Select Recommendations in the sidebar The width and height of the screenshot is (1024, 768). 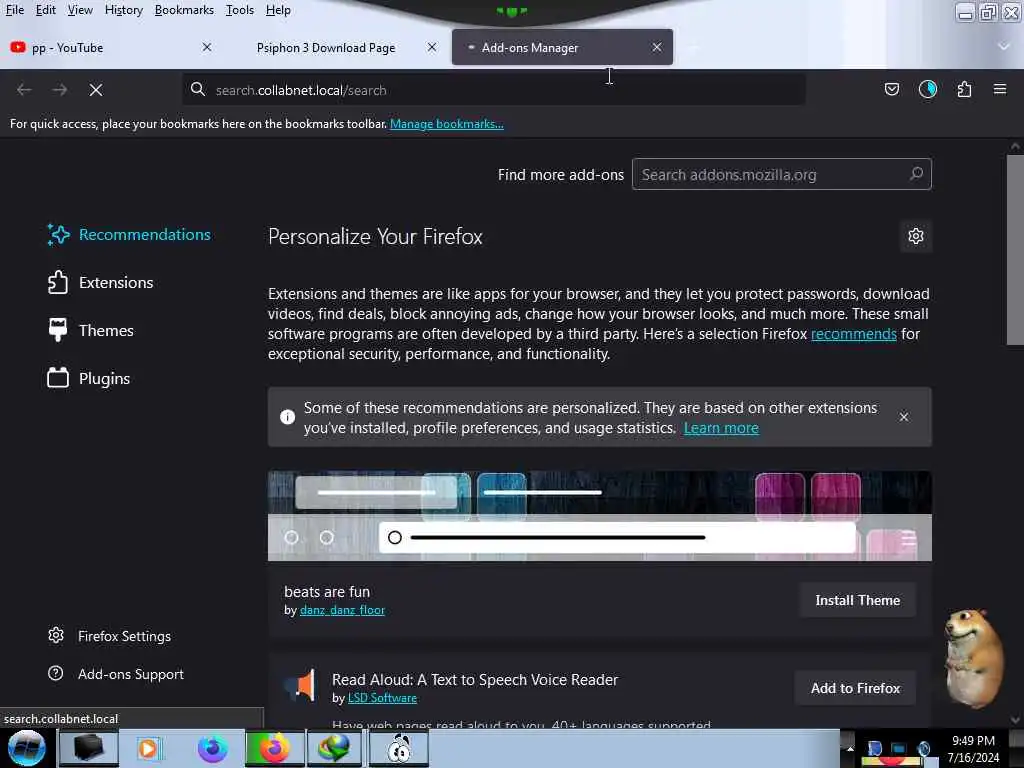click(x=129, y=234)
